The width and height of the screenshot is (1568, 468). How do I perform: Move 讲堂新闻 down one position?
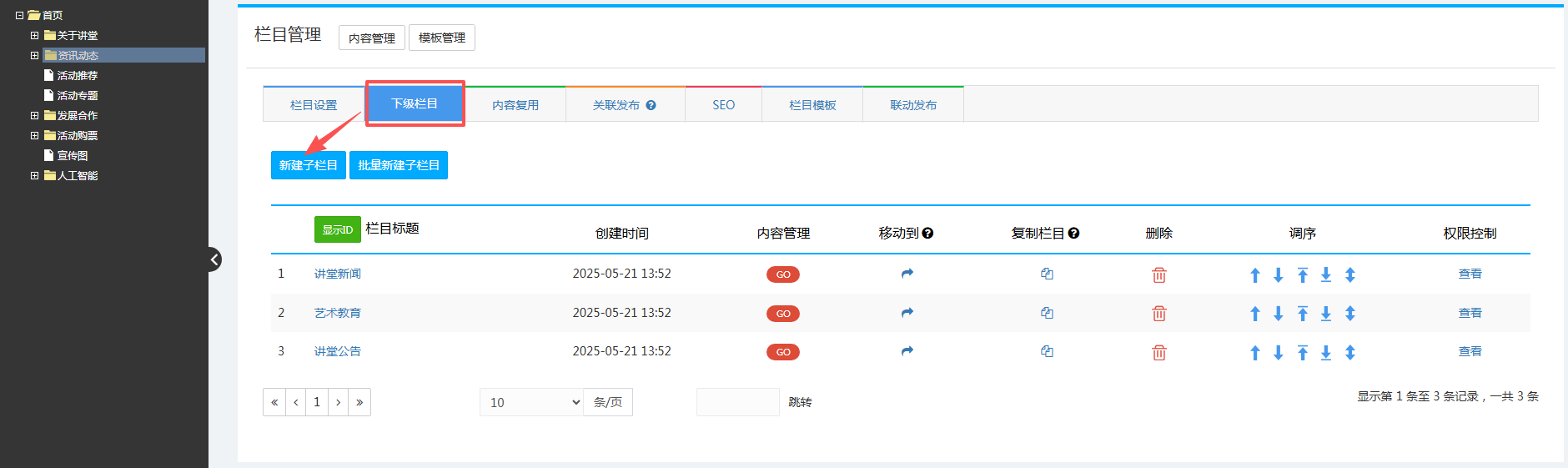coord(1278,275)
